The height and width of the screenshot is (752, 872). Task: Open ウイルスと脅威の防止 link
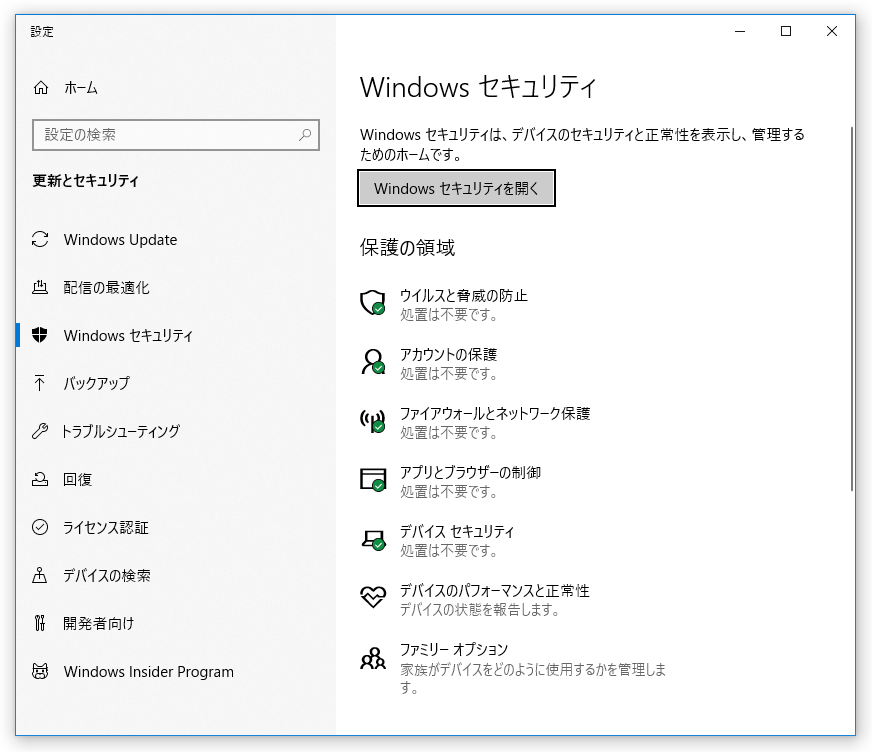[x=463, y=295]
